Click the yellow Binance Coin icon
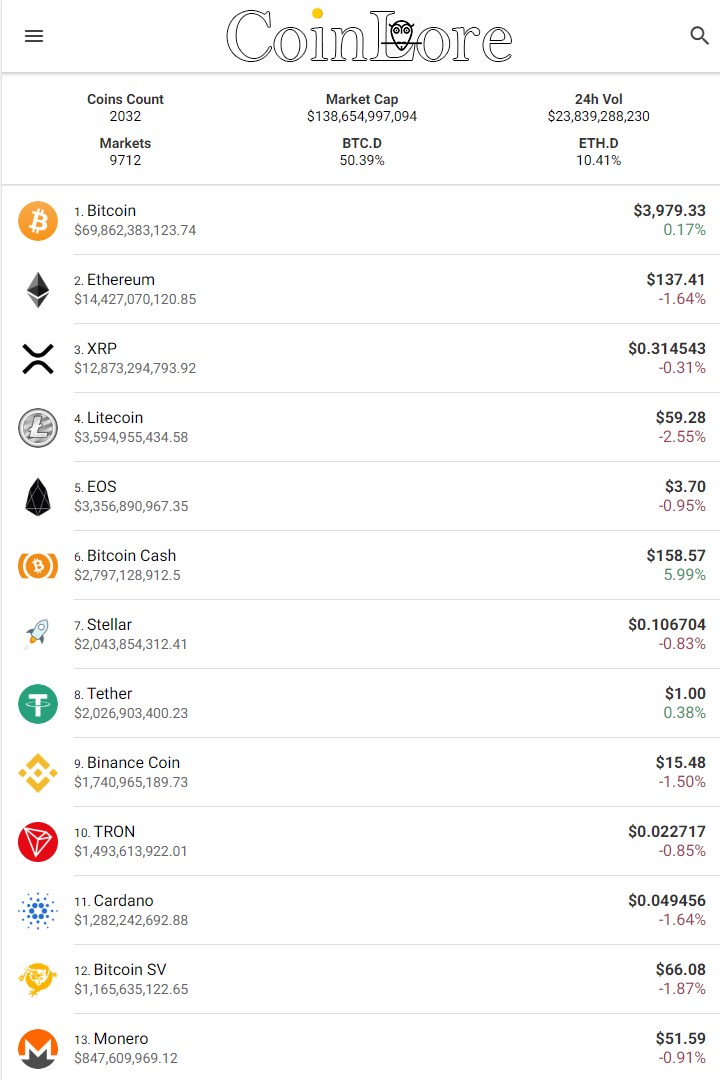 38,772
